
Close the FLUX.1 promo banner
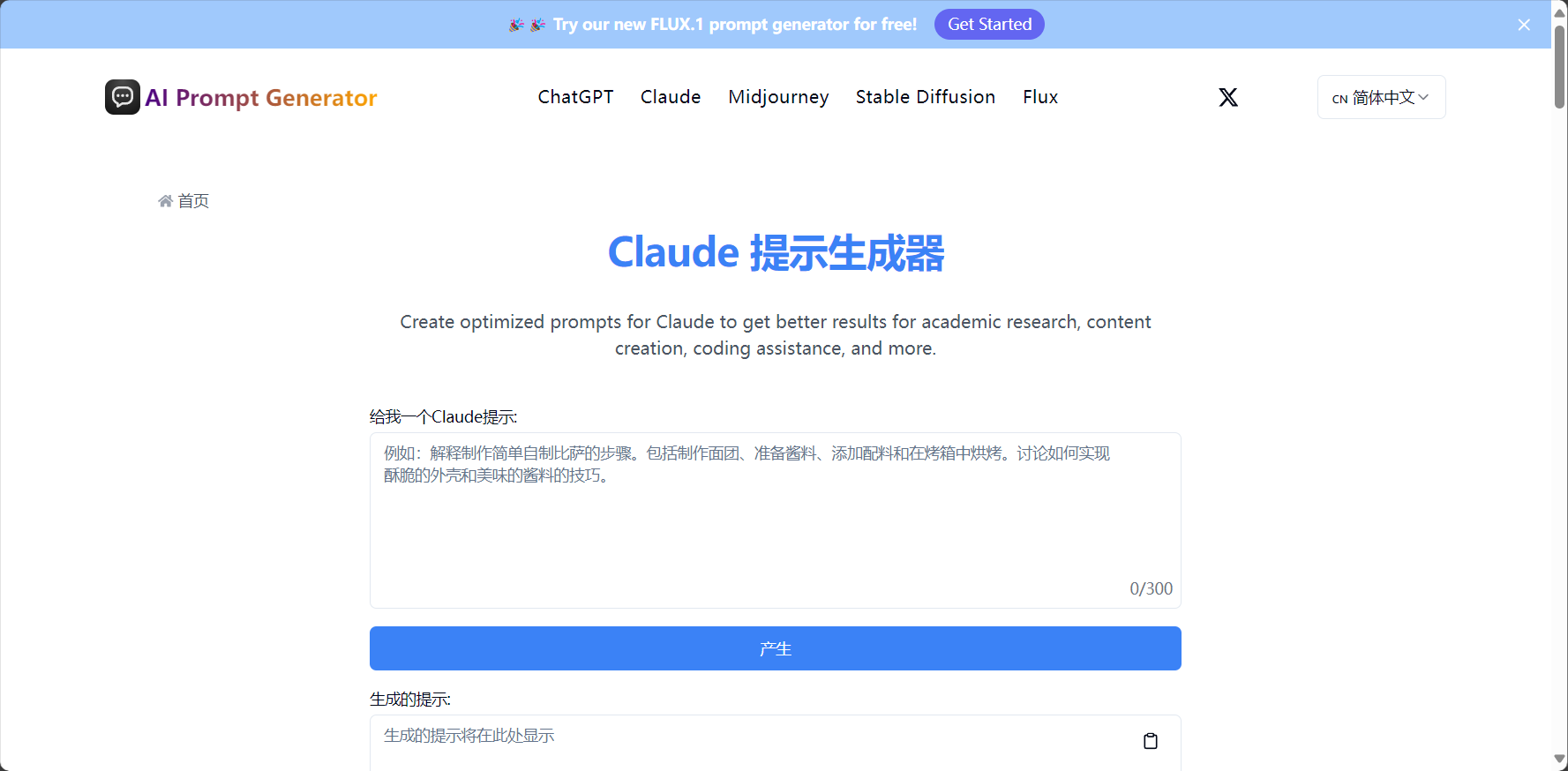point(1524,25)
